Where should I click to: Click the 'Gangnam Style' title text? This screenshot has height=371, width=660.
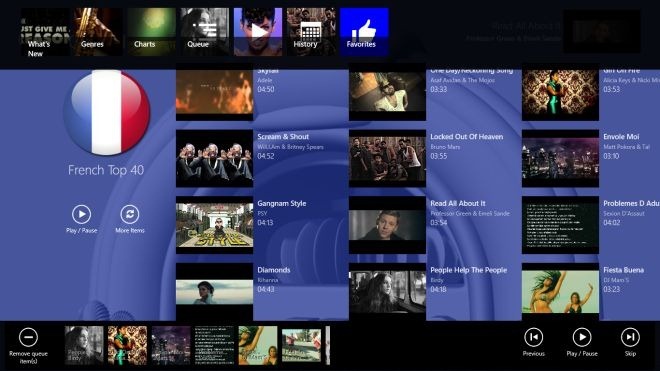tap(282, 203)
